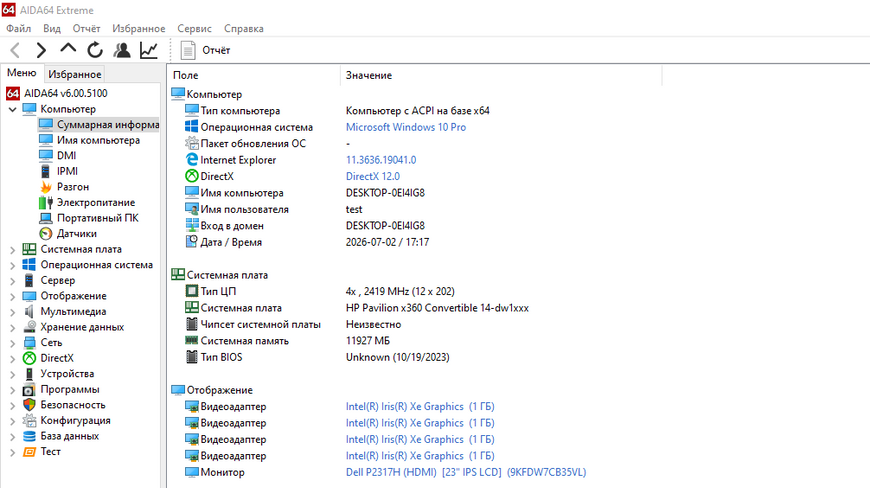Viewport: 870px width, 488px height.
Task: Select the AIDA64 v6.00.5100 root icon
Action: tap(13, 93)
